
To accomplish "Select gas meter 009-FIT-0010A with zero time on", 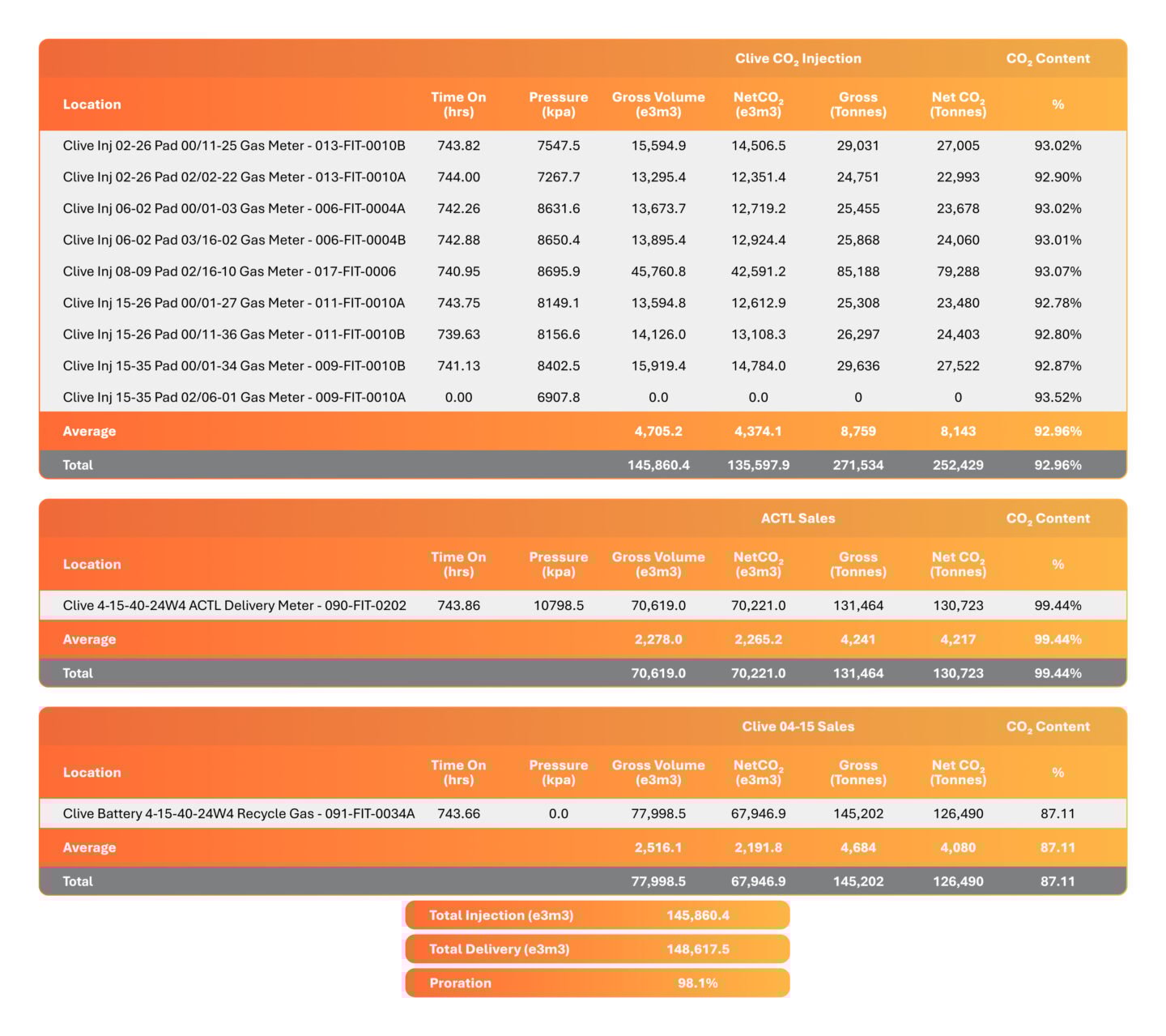I will [x=234, y=398].
